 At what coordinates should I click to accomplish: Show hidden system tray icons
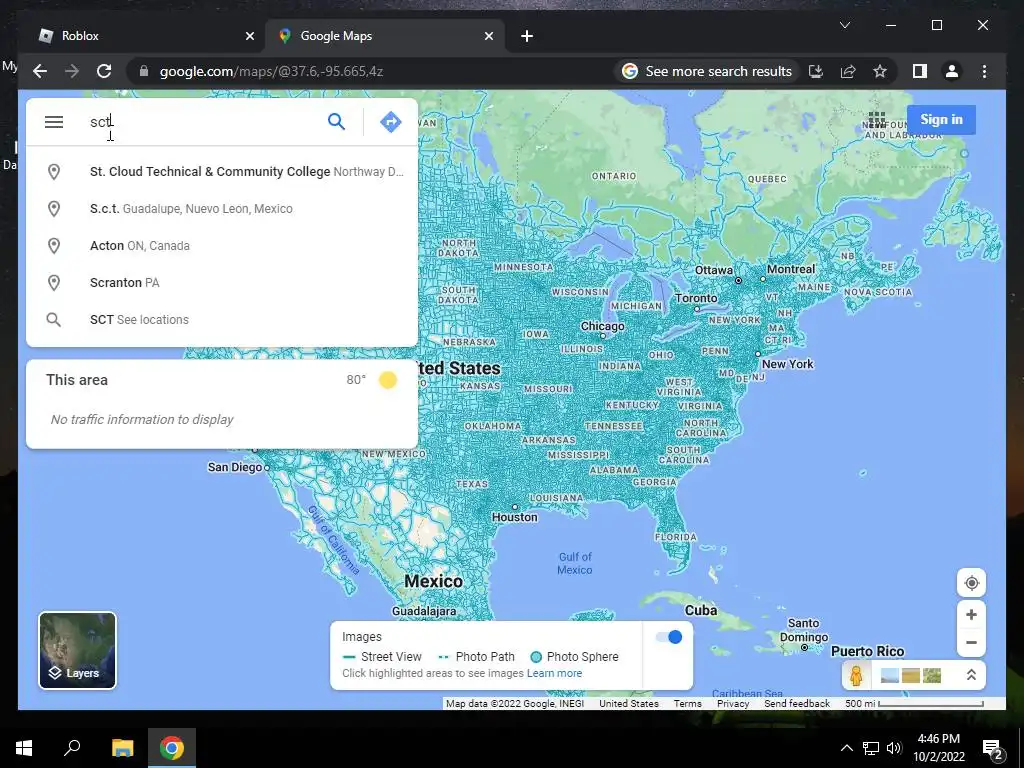point(846,748)
